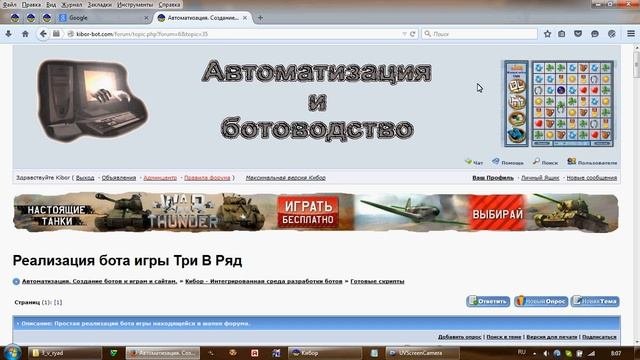Switch to UVScreenCamera in taskbar

pos(422,353)
